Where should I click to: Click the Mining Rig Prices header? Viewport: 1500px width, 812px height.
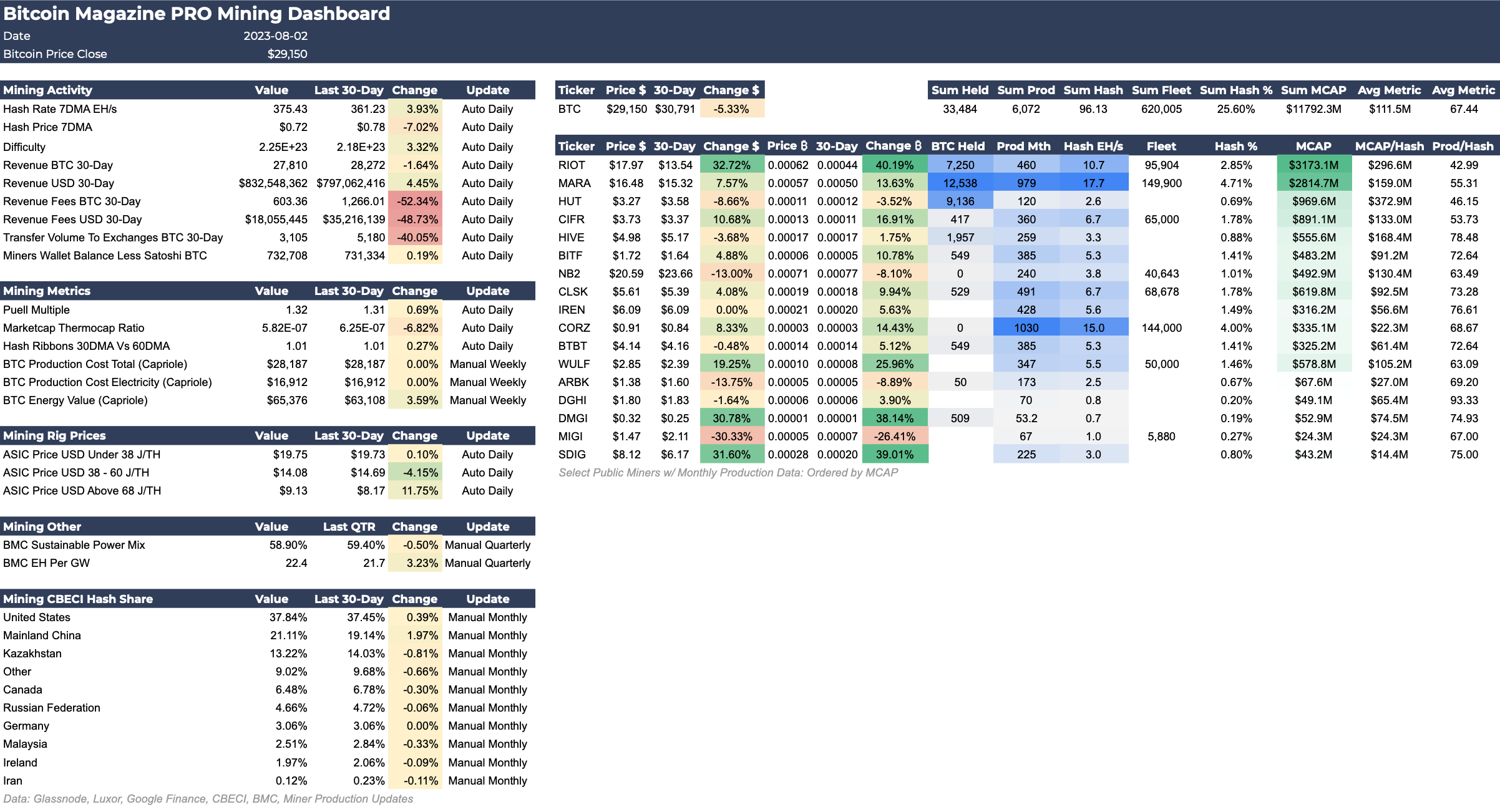(x=54, y=435)
